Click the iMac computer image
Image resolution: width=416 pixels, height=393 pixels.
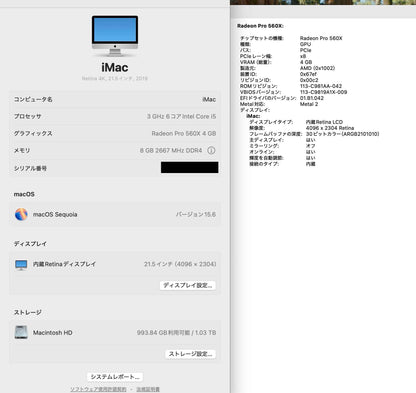pos(115,35)
